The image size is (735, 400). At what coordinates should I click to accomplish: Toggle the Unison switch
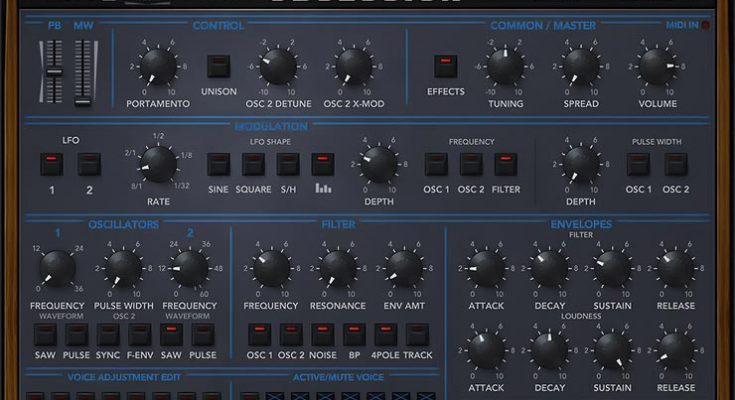coord(219,68)
